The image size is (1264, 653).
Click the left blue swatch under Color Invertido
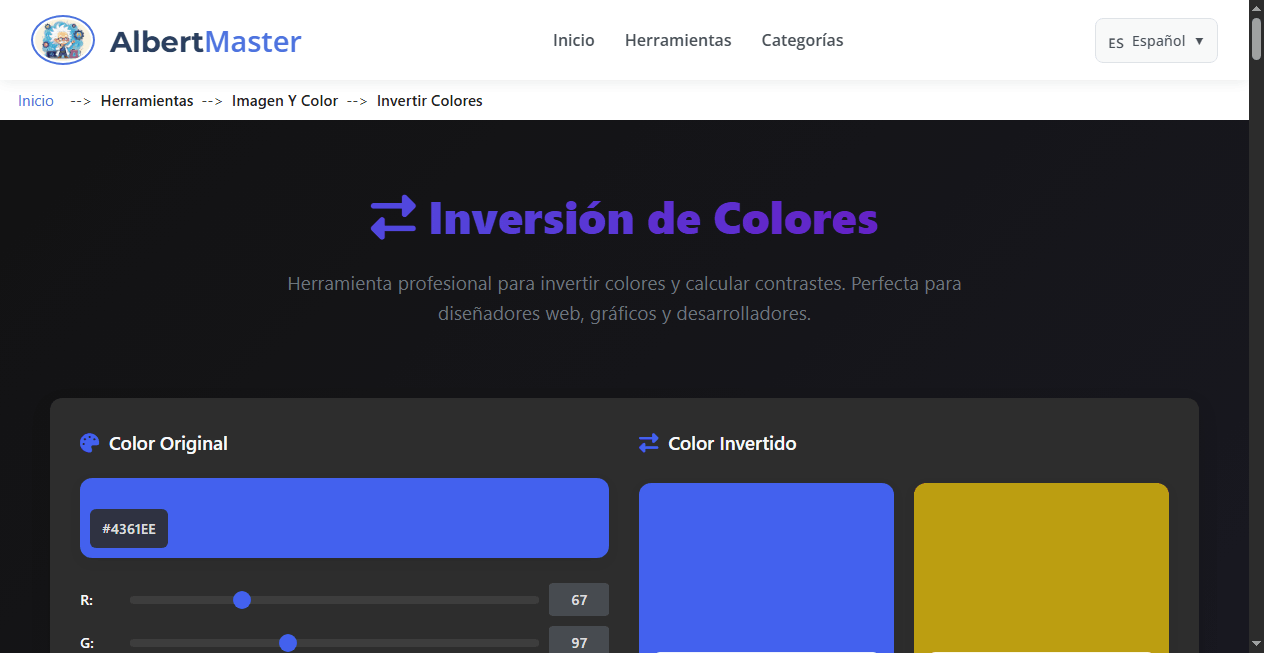(x=766, y=570)
